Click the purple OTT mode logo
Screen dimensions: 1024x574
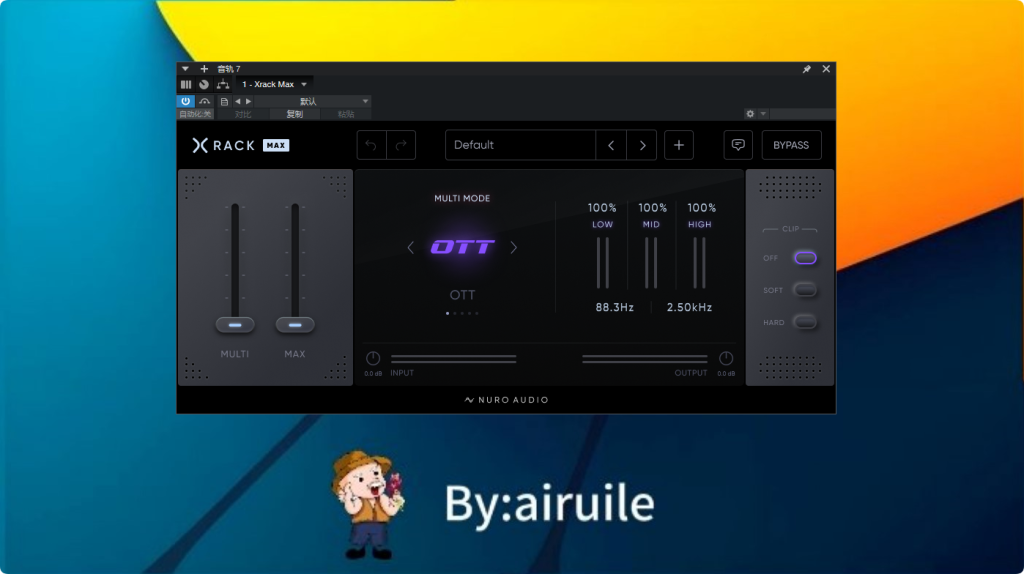[x=462, y=247]
